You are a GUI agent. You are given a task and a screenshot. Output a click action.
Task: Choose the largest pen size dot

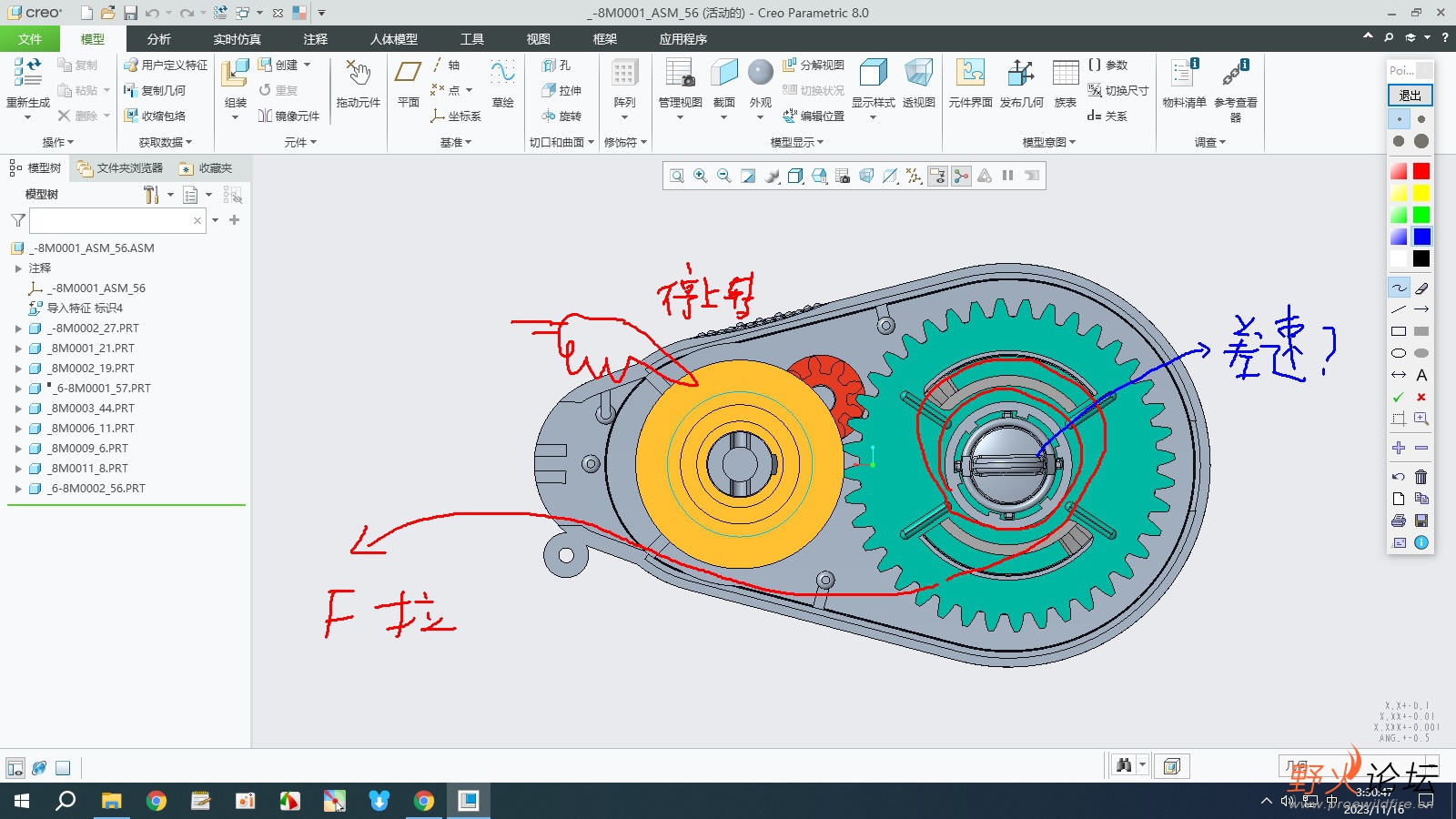tap(1421, 141)
